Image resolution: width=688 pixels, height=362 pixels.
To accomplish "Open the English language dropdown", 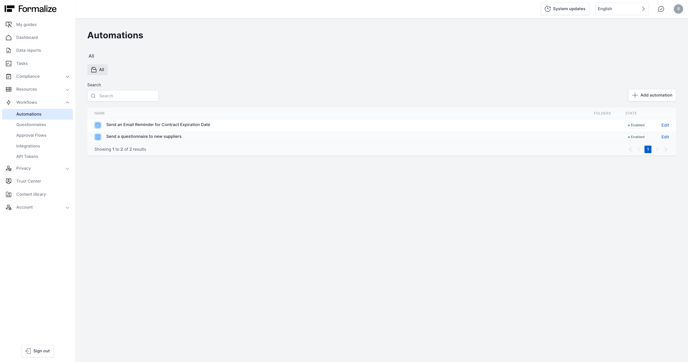I will click(x=621, y=9).
